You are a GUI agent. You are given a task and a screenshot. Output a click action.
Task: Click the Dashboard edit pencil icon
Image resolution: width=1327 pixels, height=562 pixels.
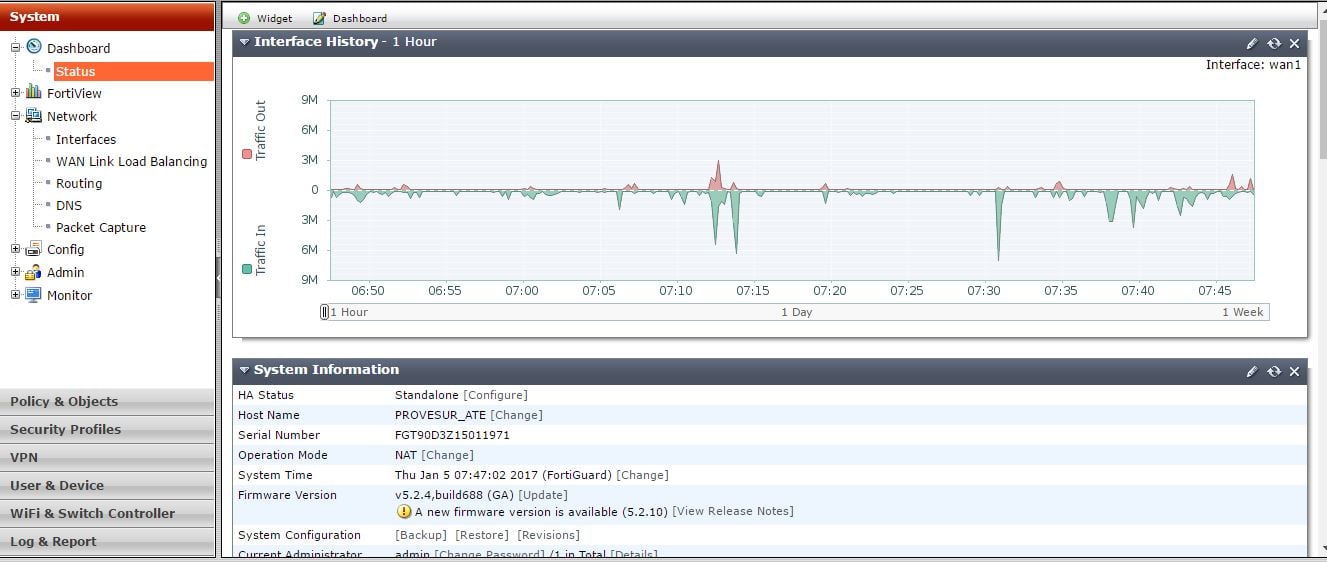click(319, 18)
